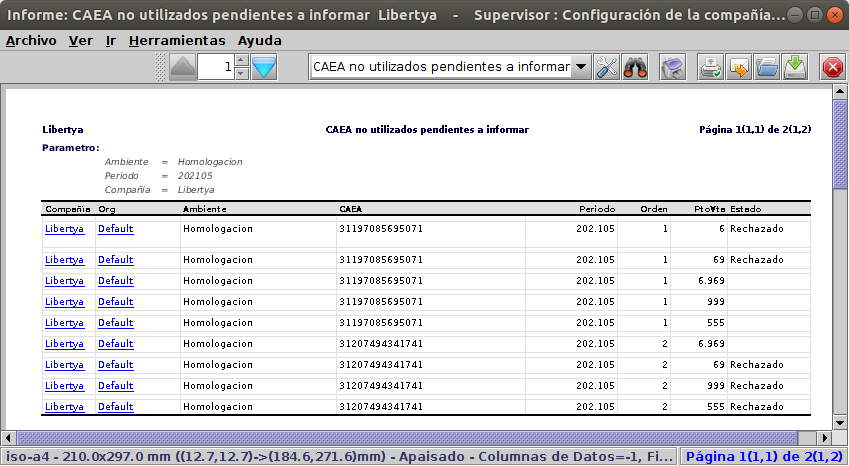Close the window with the orange title bar X
Viewport: 849px width, 466px height.
coord(834,15)
